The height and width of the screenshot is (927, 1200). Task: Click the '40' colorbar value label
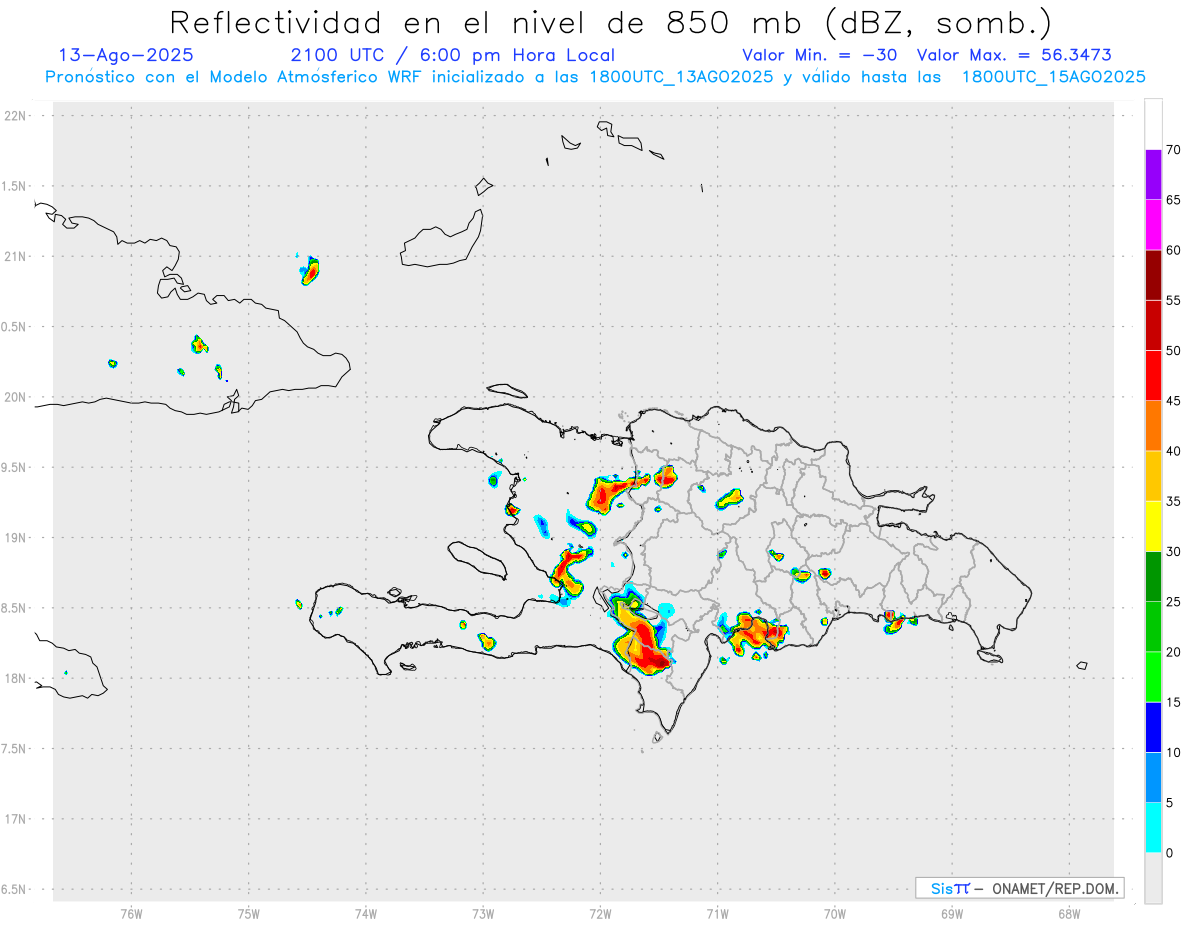click(1173, 451)
